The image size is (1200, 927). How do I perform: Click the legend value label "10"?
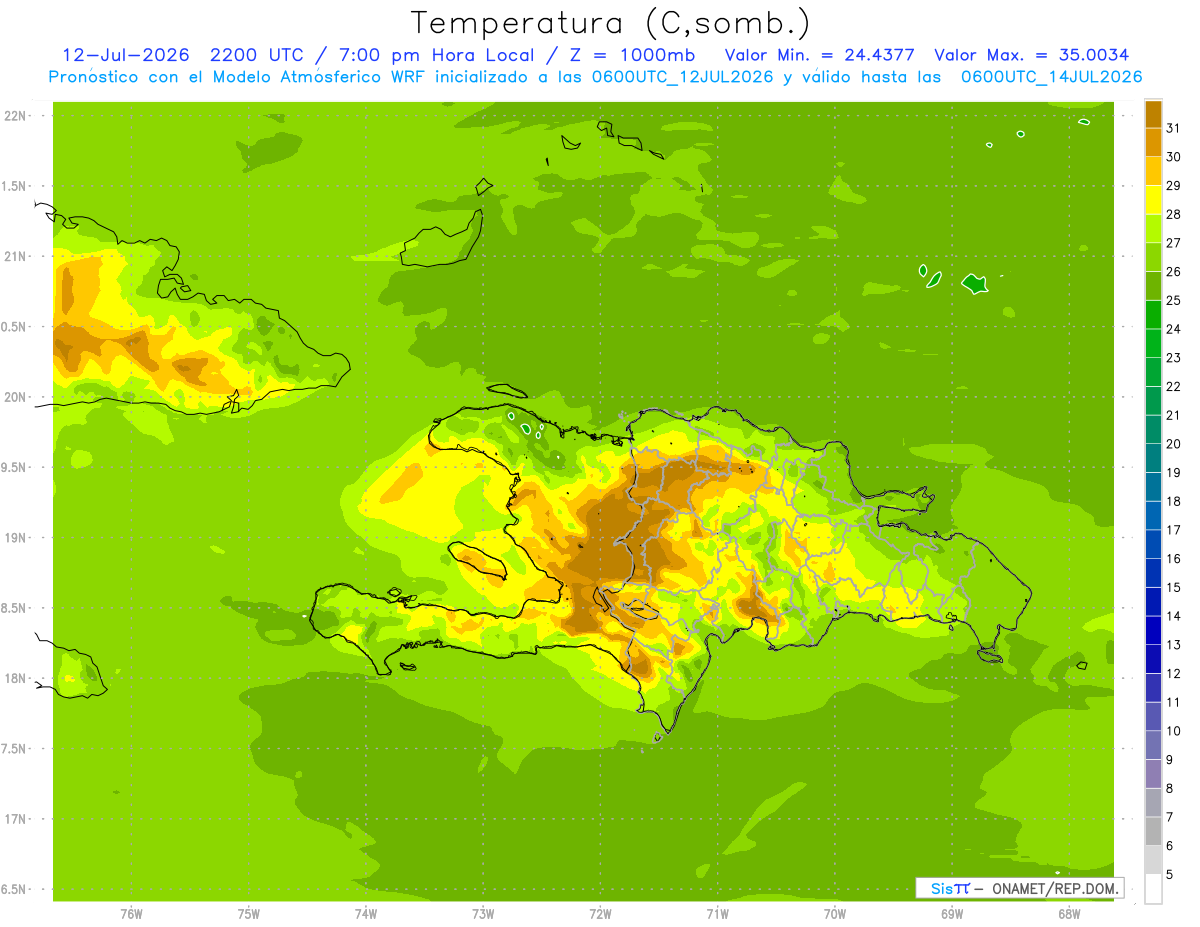(x=1173, y=731)
